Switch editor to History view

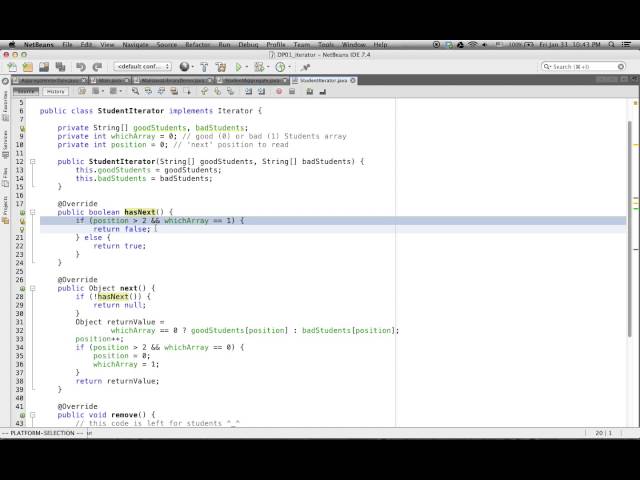(56, 91)
